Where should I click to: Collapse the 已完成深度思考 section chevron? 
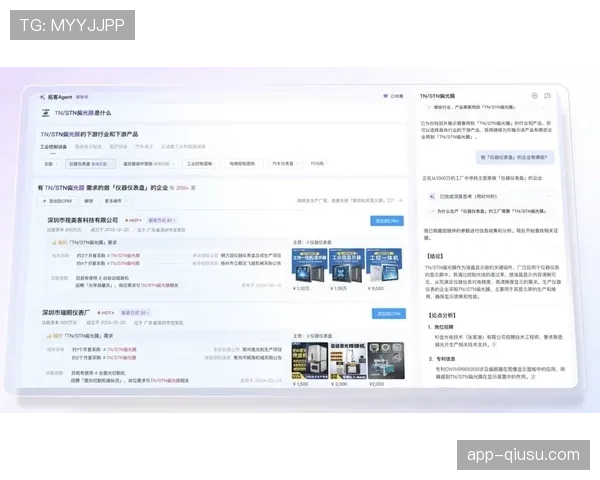[549, 196]
